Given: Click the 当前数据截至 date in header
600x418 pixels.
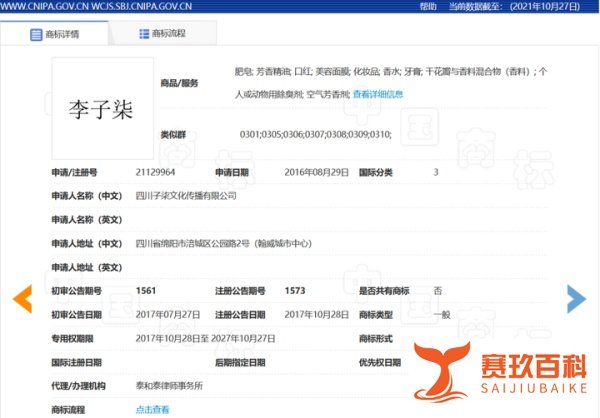Looking at the screenshot, I should (514, 7).
